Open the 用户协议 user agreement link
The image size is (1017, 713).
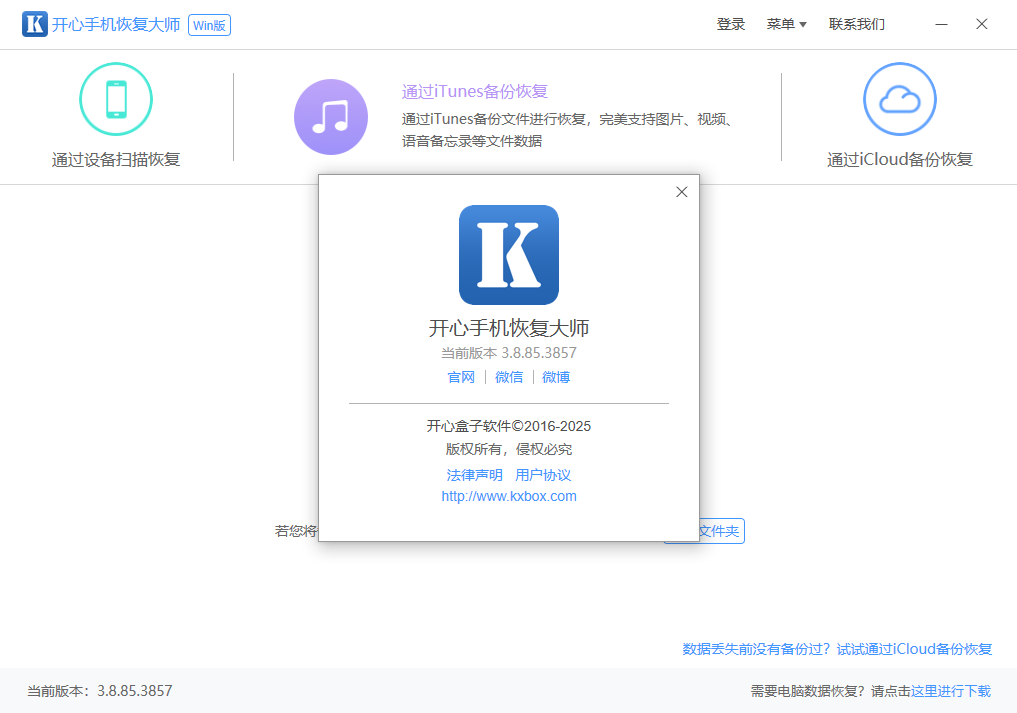point(543,475)
